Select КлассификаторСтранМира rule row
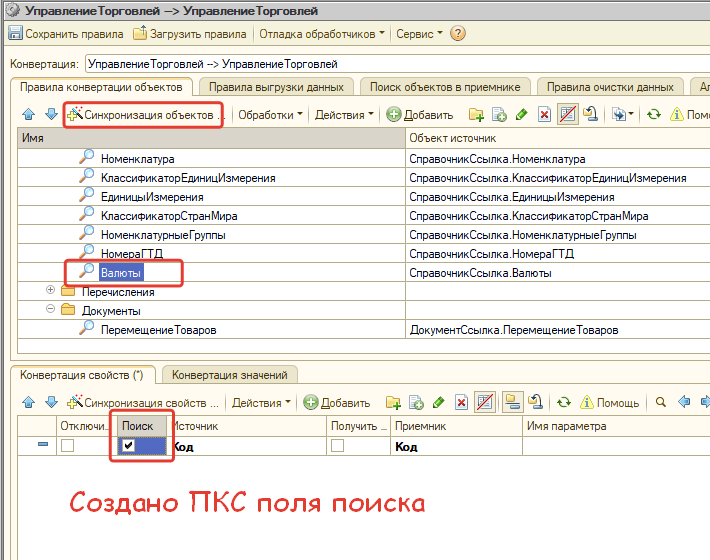The image size is (710, 560). (169, 216)
